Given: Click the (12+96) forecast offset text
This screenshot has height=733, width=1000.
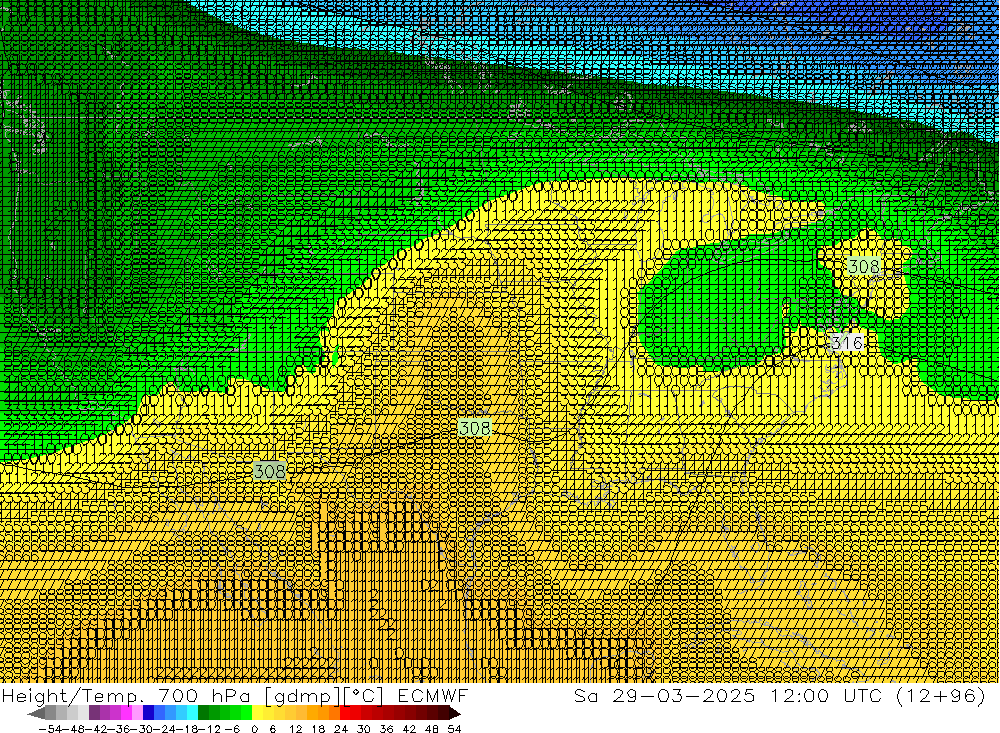Looking at the screenshot, I should point(941,696).
